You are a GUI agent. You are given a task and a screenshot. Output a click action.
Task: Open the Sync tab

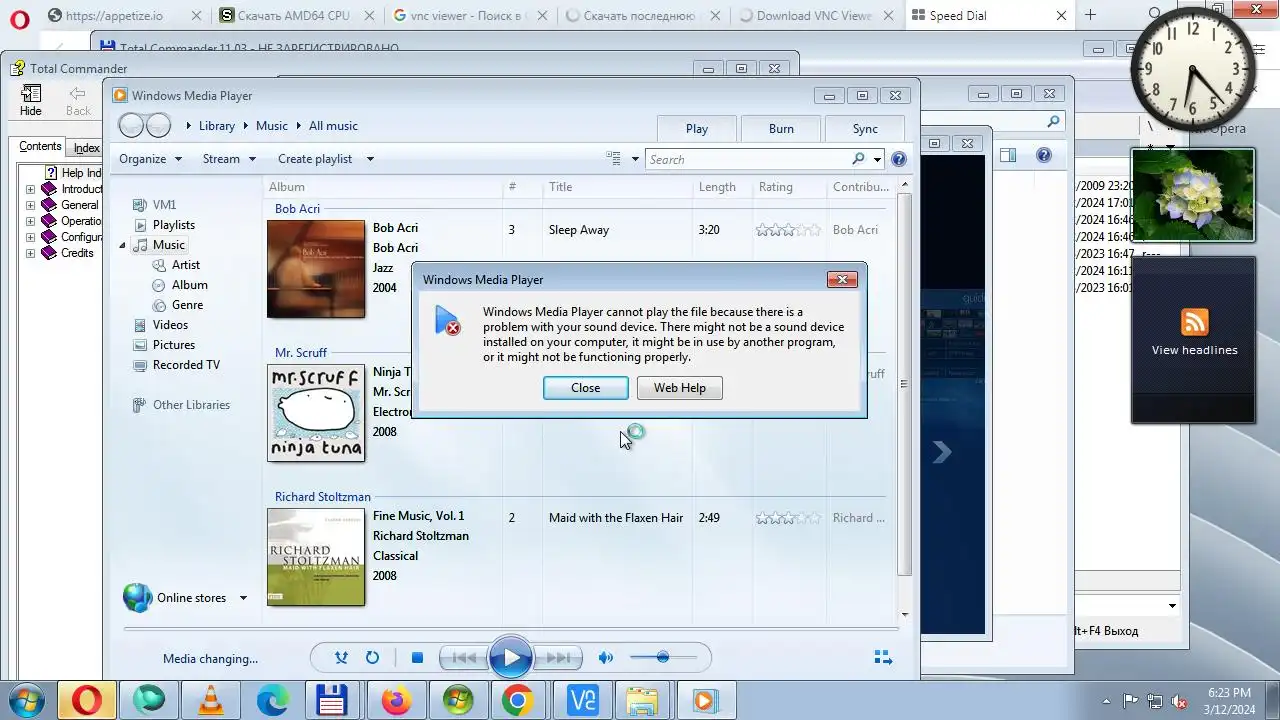pos(865,128)
